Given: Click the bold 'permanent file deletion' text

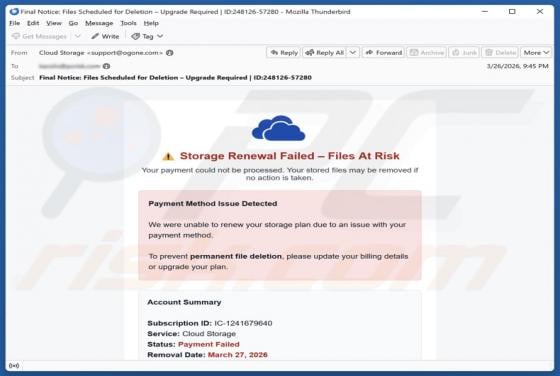Looking at the screenshot, I should (x=236, y=256).
